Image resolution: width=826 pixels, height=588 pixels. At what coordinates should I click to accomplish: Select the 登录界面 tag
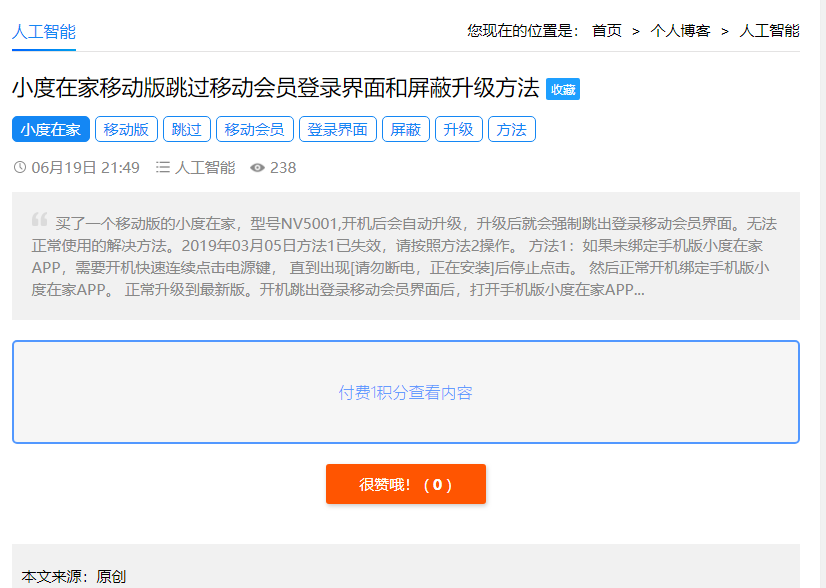(x=338, y=129)
